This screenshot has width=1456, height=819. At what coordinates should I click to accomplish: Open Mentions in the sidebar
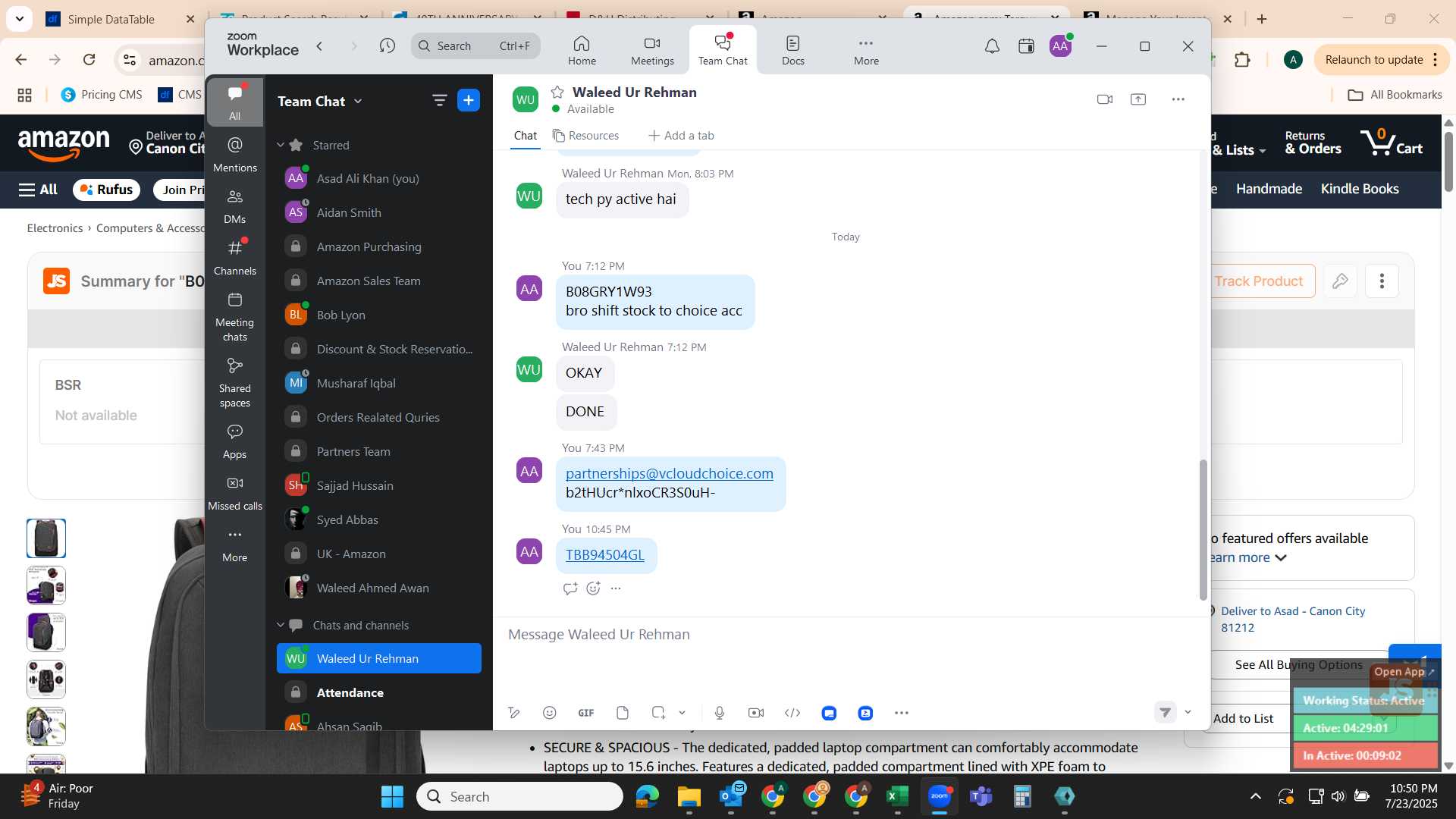tap(235, 154)
